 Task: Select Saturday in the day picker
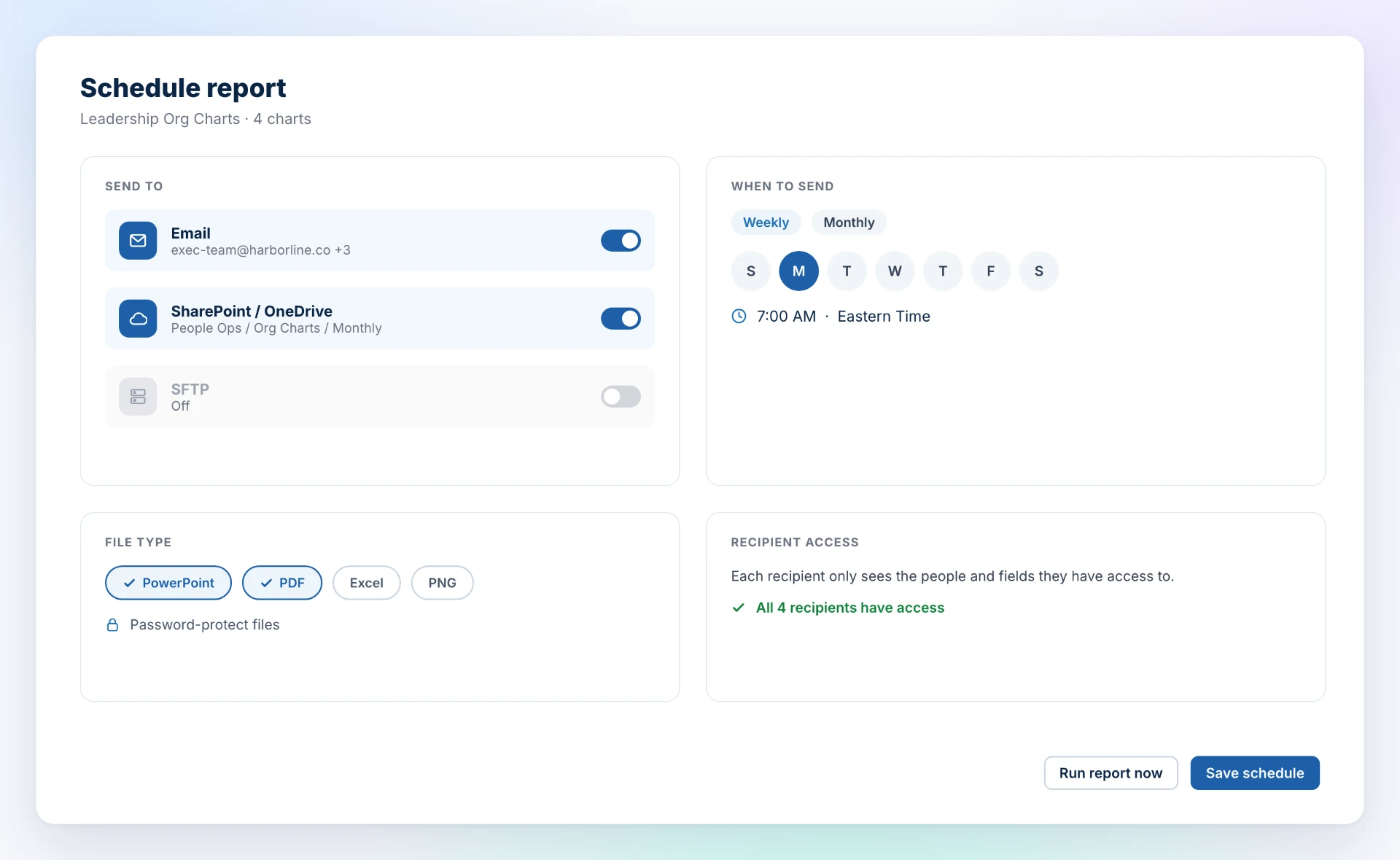[x=1039, y=271]
